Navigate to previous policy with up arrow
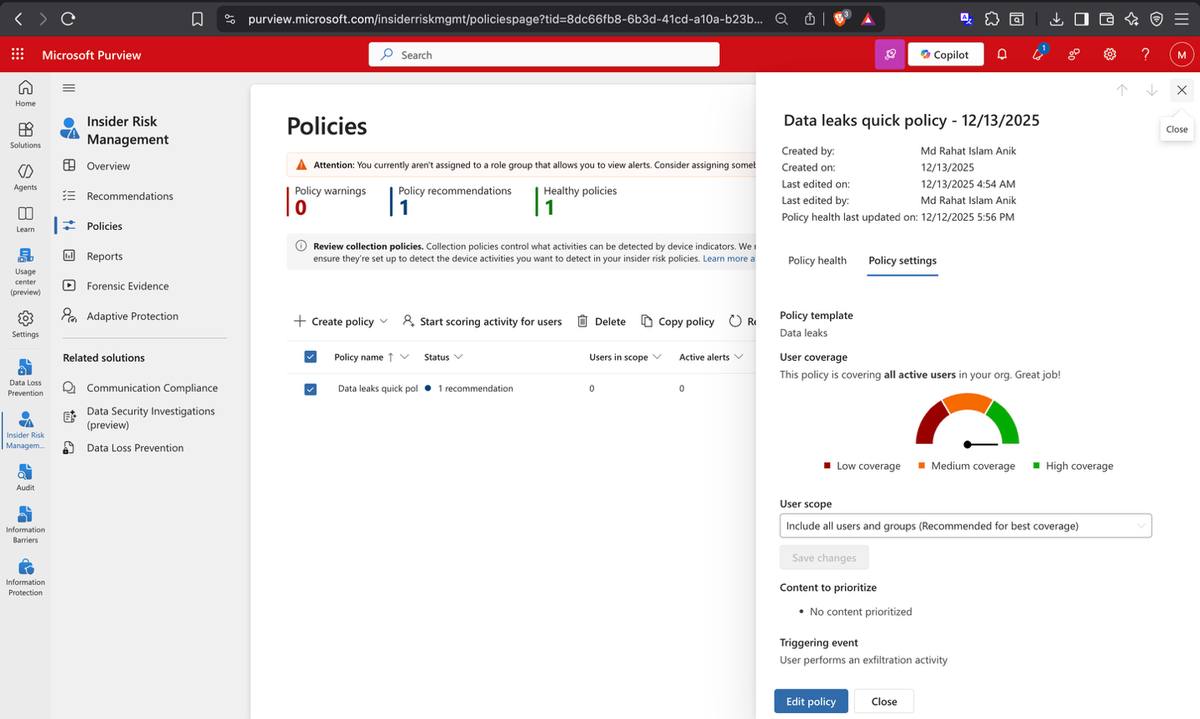 [1122, 90]
